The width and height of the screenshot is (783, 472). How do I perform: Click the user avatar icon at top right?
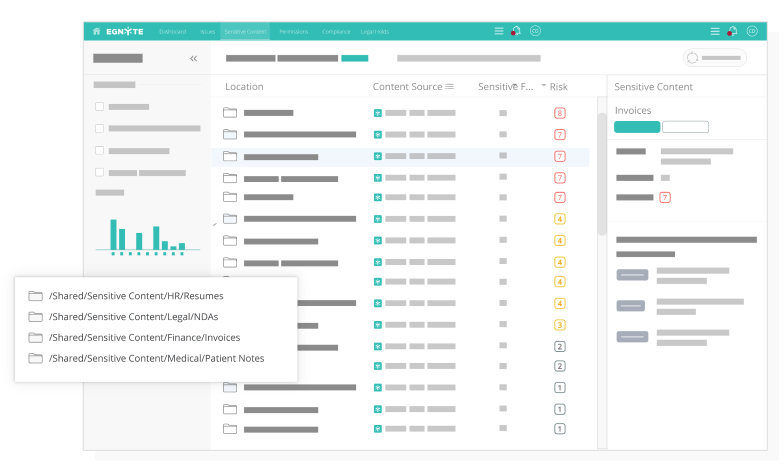point(751,31)
